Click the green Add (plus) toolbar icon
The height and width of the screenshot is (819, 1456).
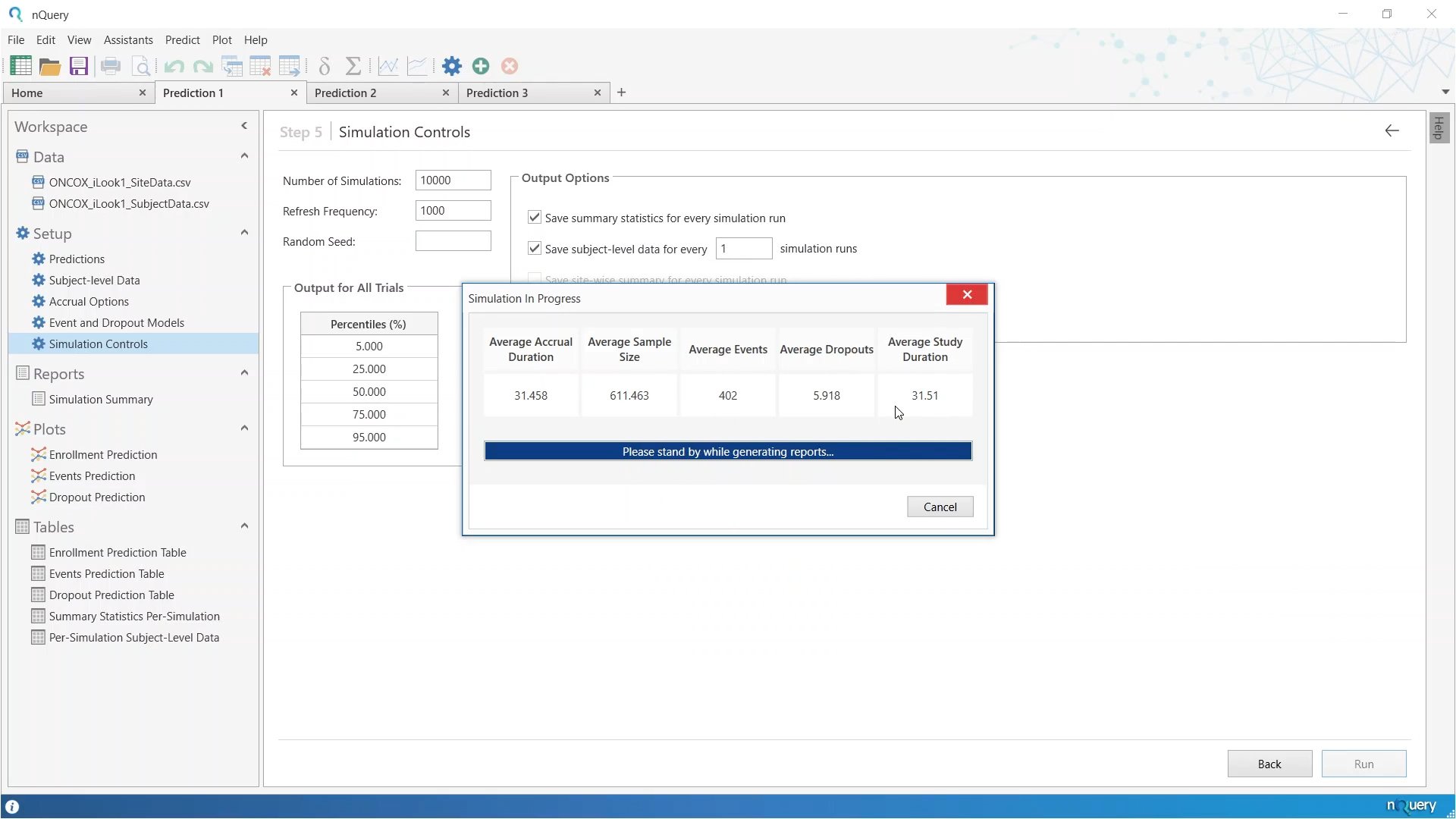tap(481, 66)
